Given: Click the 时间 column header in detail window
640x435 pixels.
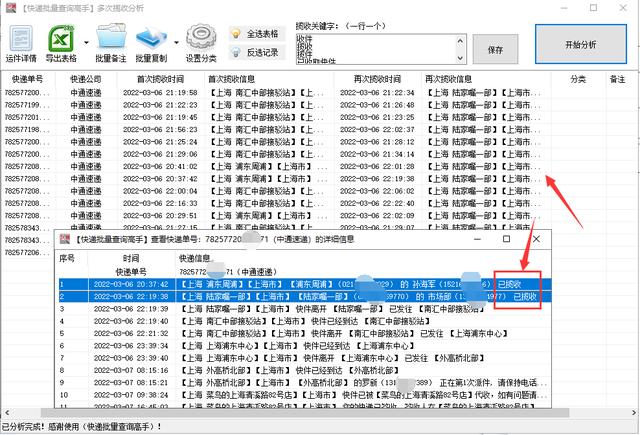Looking at the screenshot, I should [131, 258].
